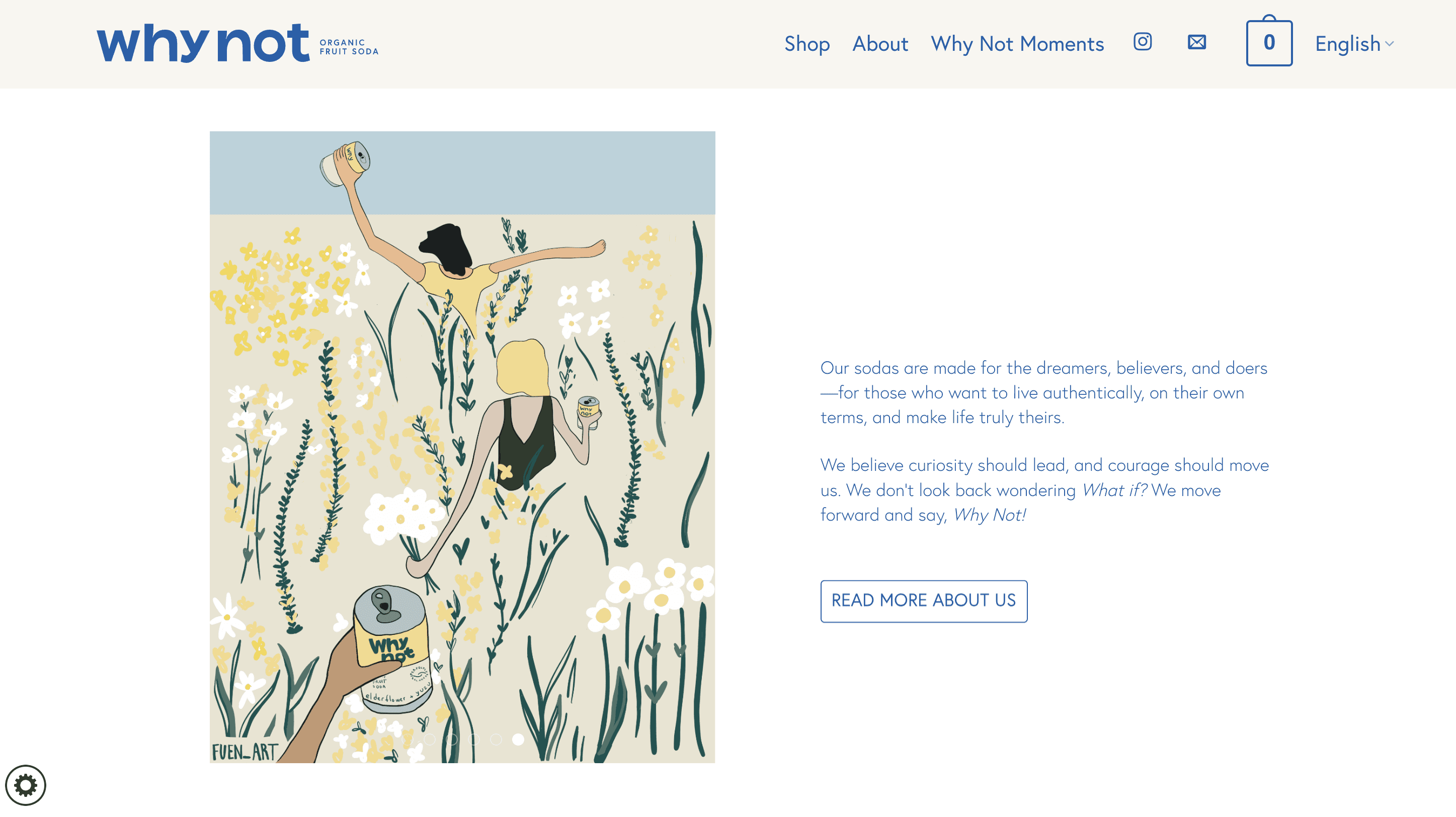Click the email envelope icon
Image resolution: width=1456 pixels, height=817 pixels.
click(x=1196, y=42)
